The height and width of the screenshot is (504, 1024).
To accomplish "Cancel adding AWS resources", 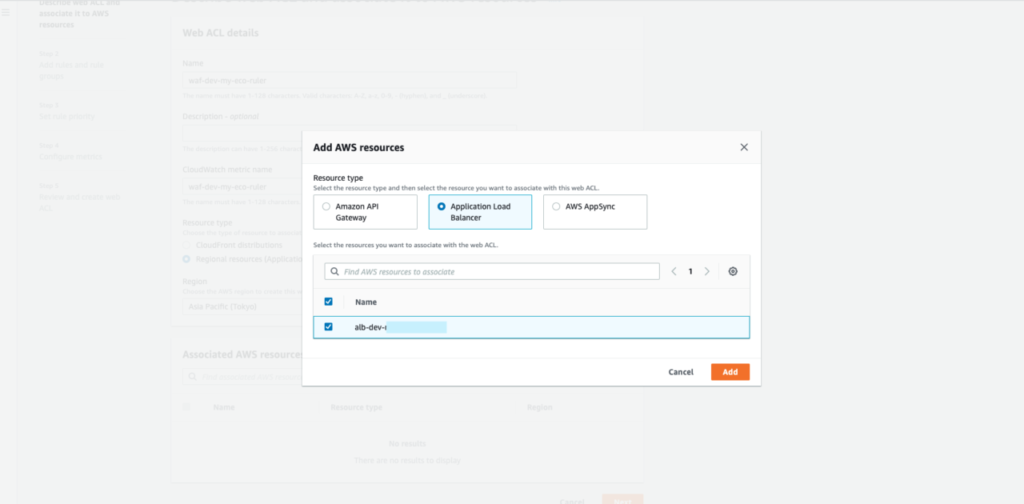I will (x=680, y=372).
